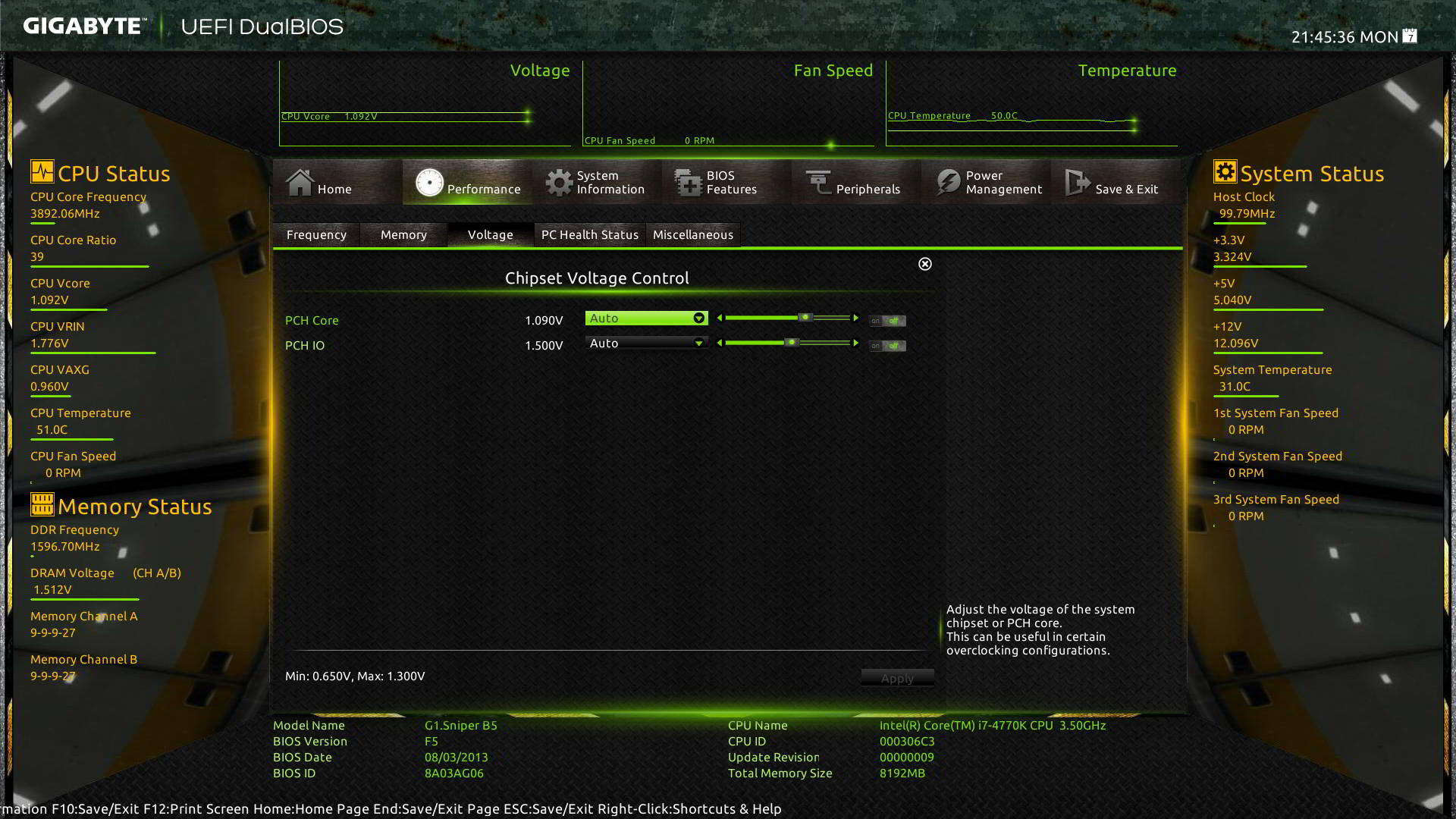Image resolution: width=1456 pixels, height=819 pixels.
Task: Close the Chipset Voltage Control panel
Action: point(925,264)
